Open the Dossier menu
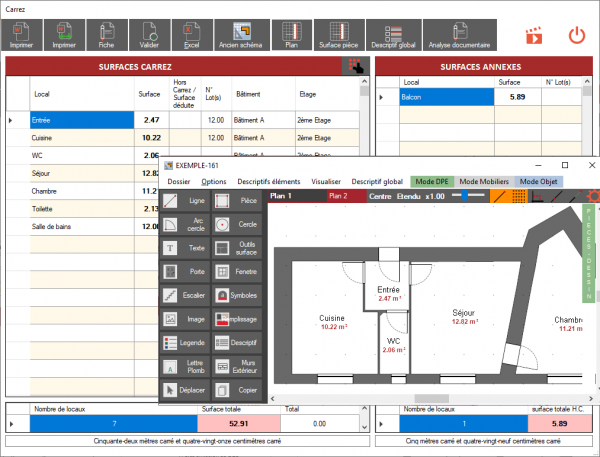This screenshot has height=457, width=600. 178,182
